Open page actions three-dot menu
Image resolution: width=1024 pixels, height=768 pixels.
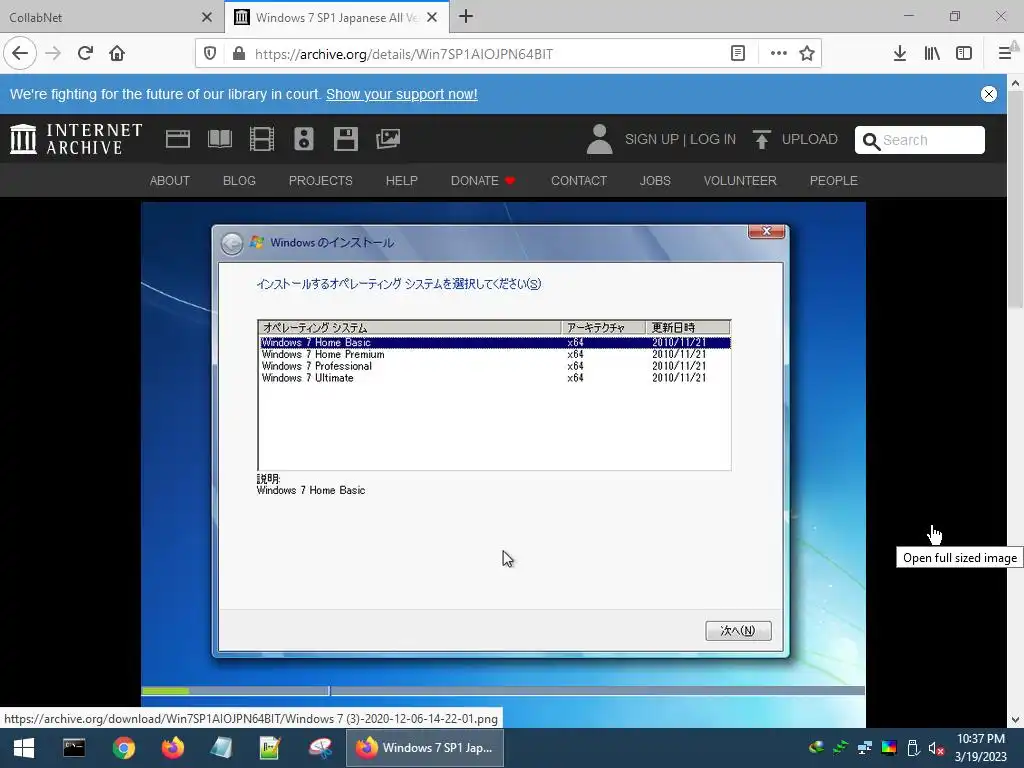pyautogui.click(x=778, y=54)
